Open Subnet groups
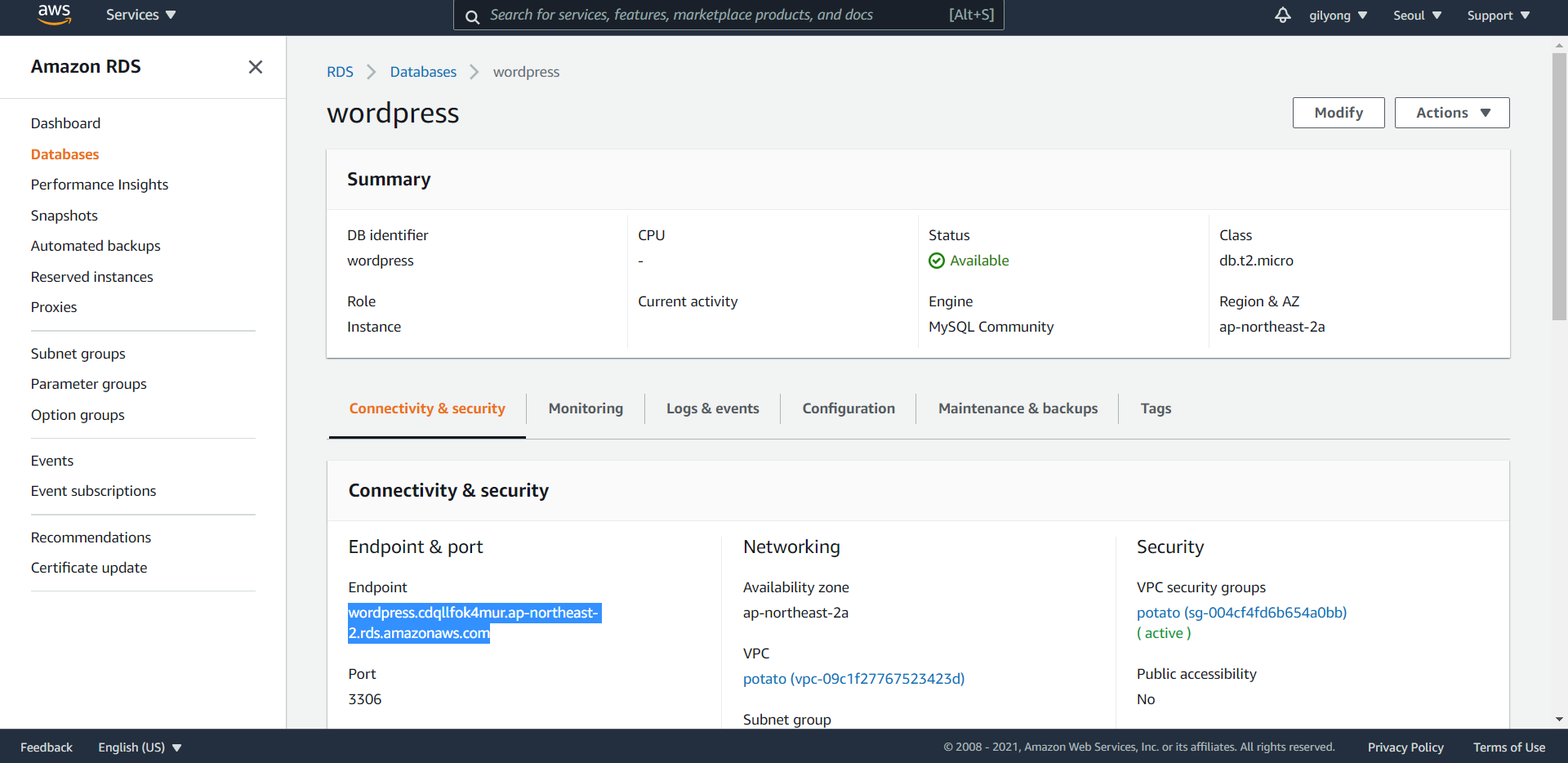The width and height of the screenshot is (1568, 763). pos(78,354)
